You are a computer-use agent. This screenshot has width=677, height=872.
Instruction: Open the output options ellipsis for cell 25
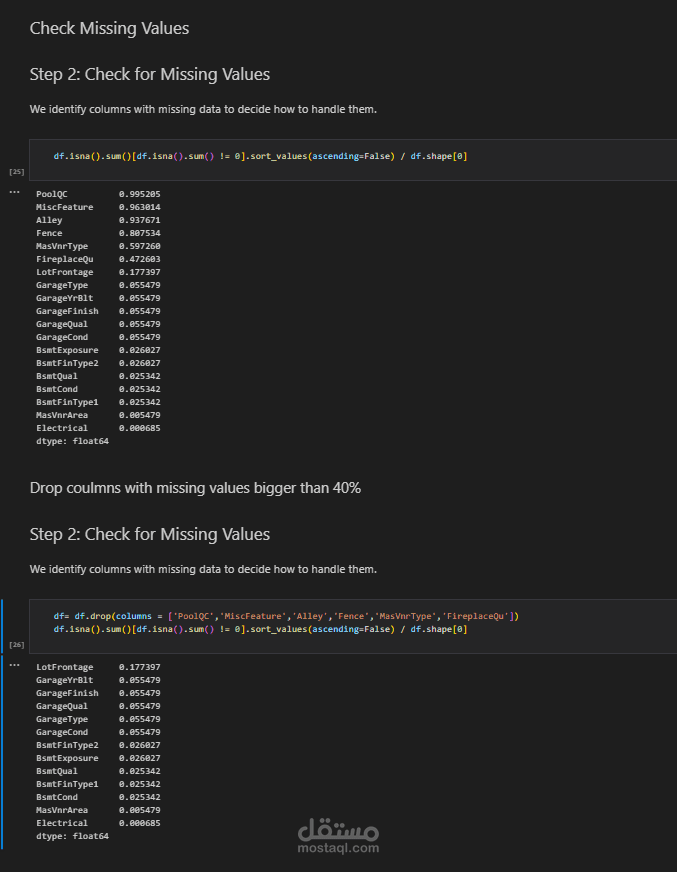tap(14, 192)
